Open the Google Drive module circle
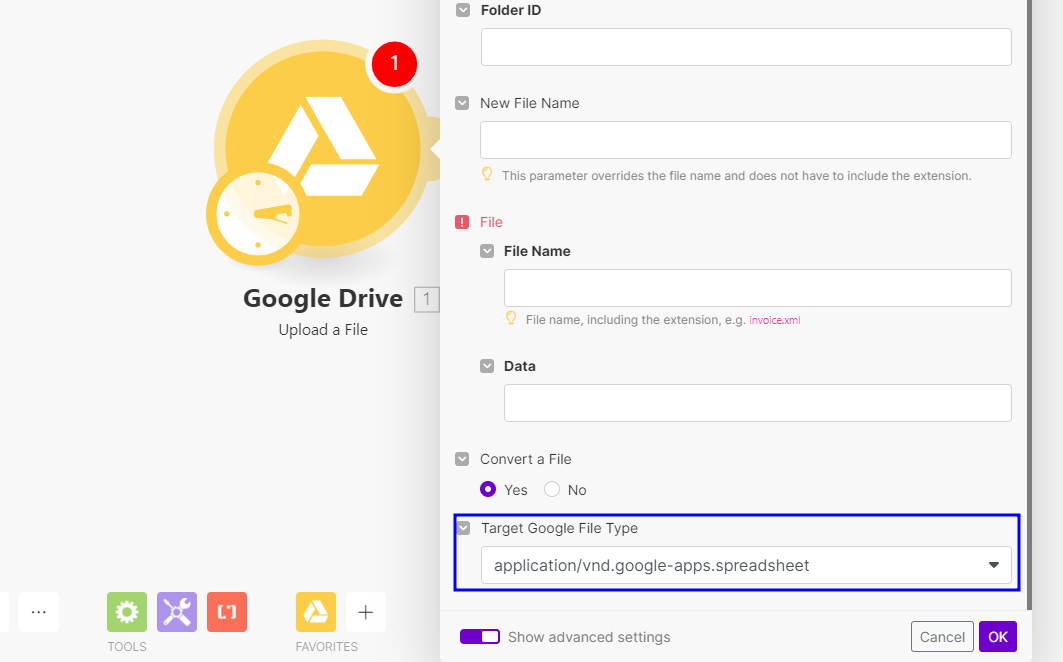 (x=323, y=149)
